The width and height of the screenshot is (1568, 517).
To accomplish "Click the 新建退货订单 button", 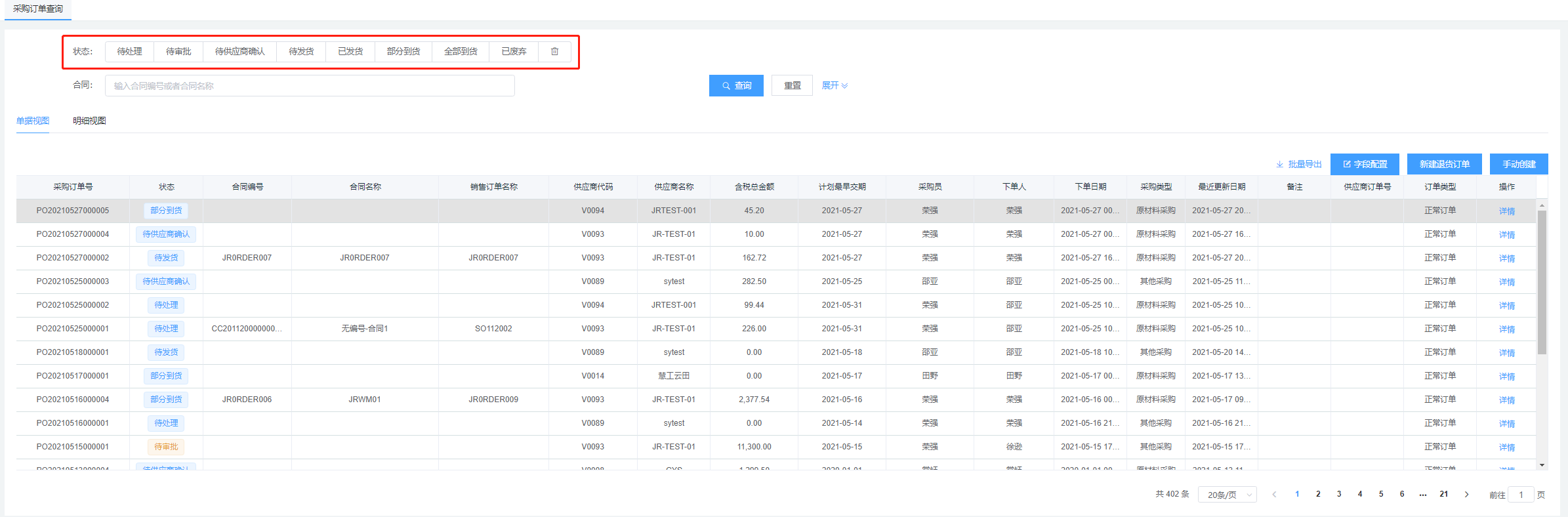I will click(1444, 164).
